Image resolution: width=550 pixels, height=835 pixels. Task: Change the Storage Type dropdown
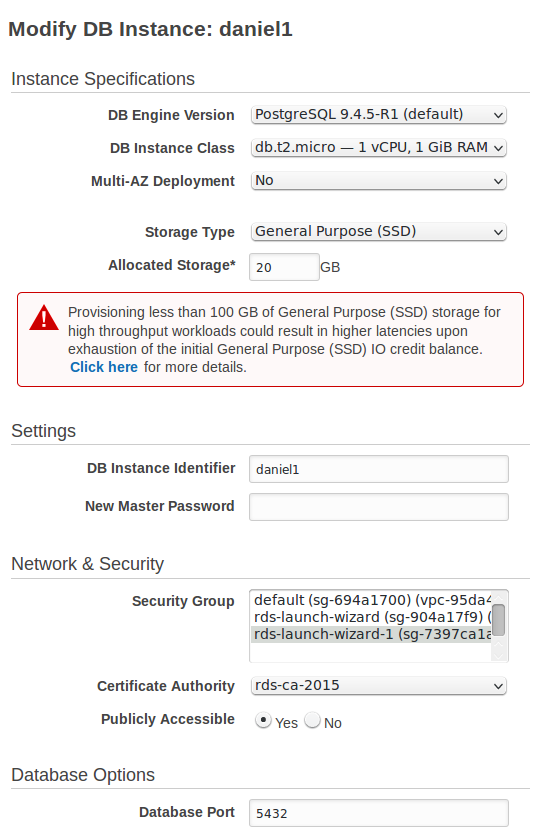(x=379, y=232)
